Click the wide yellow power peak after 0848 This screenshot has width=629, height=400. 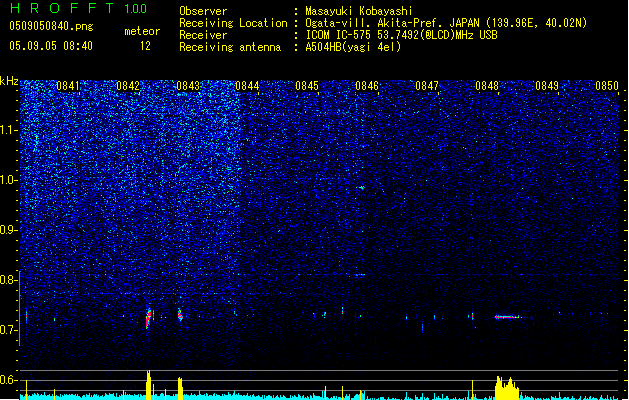pos(507,388)
